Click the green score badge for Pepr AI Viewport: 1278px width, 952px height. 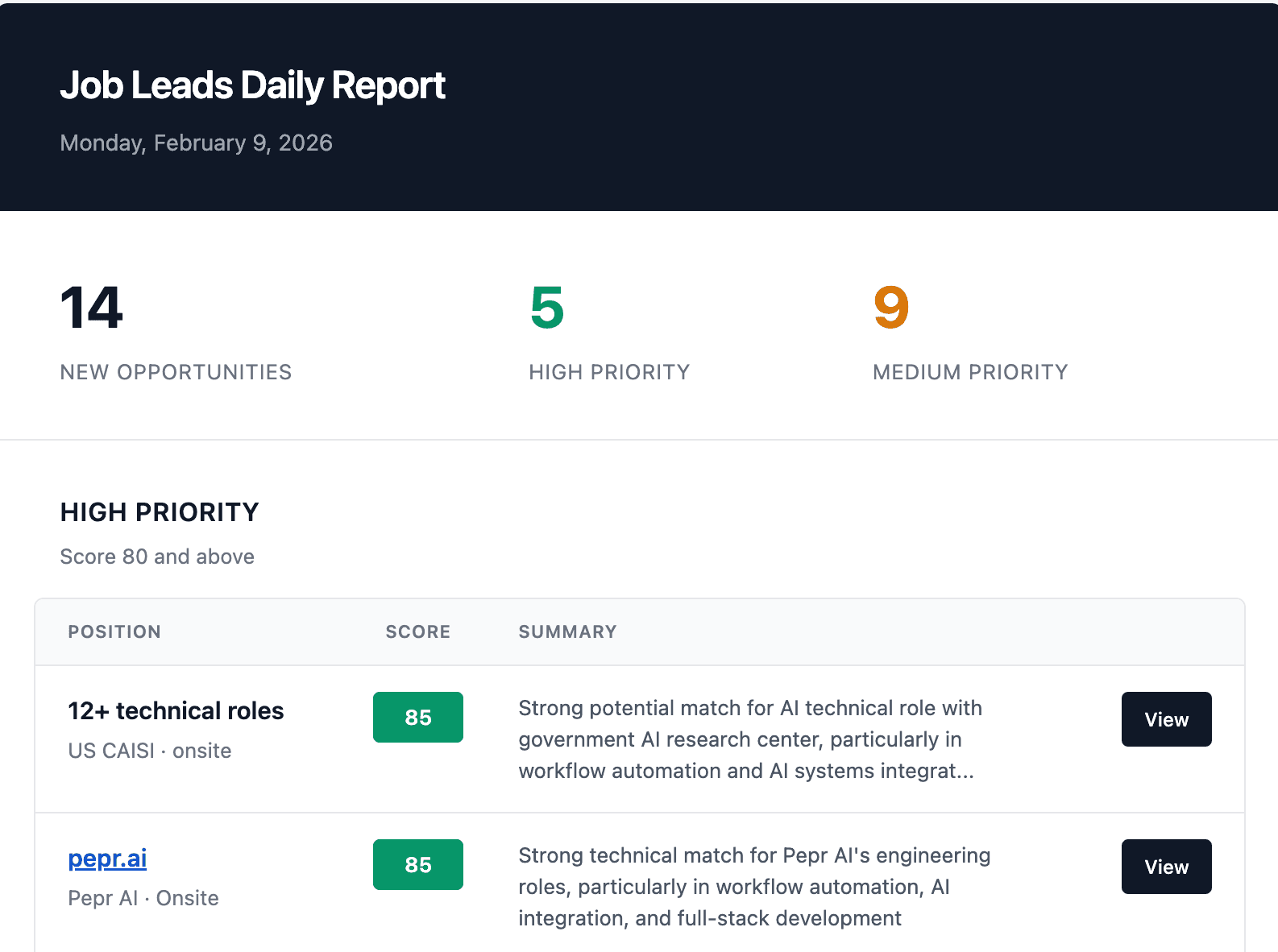[417, 864]
